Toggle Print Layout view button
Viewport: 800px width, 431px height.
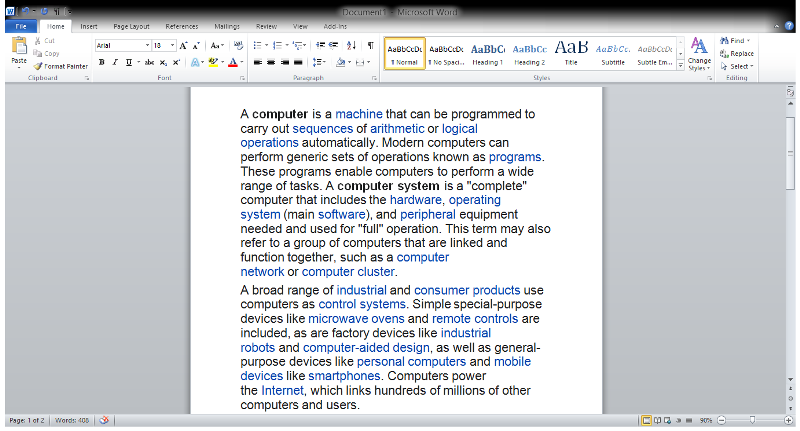click(646, 420)
